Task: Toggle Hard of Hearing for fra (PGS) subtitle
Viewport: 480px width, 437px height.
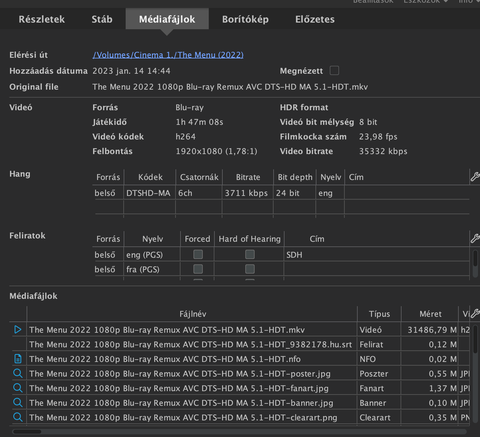Action: click(250, 269)
